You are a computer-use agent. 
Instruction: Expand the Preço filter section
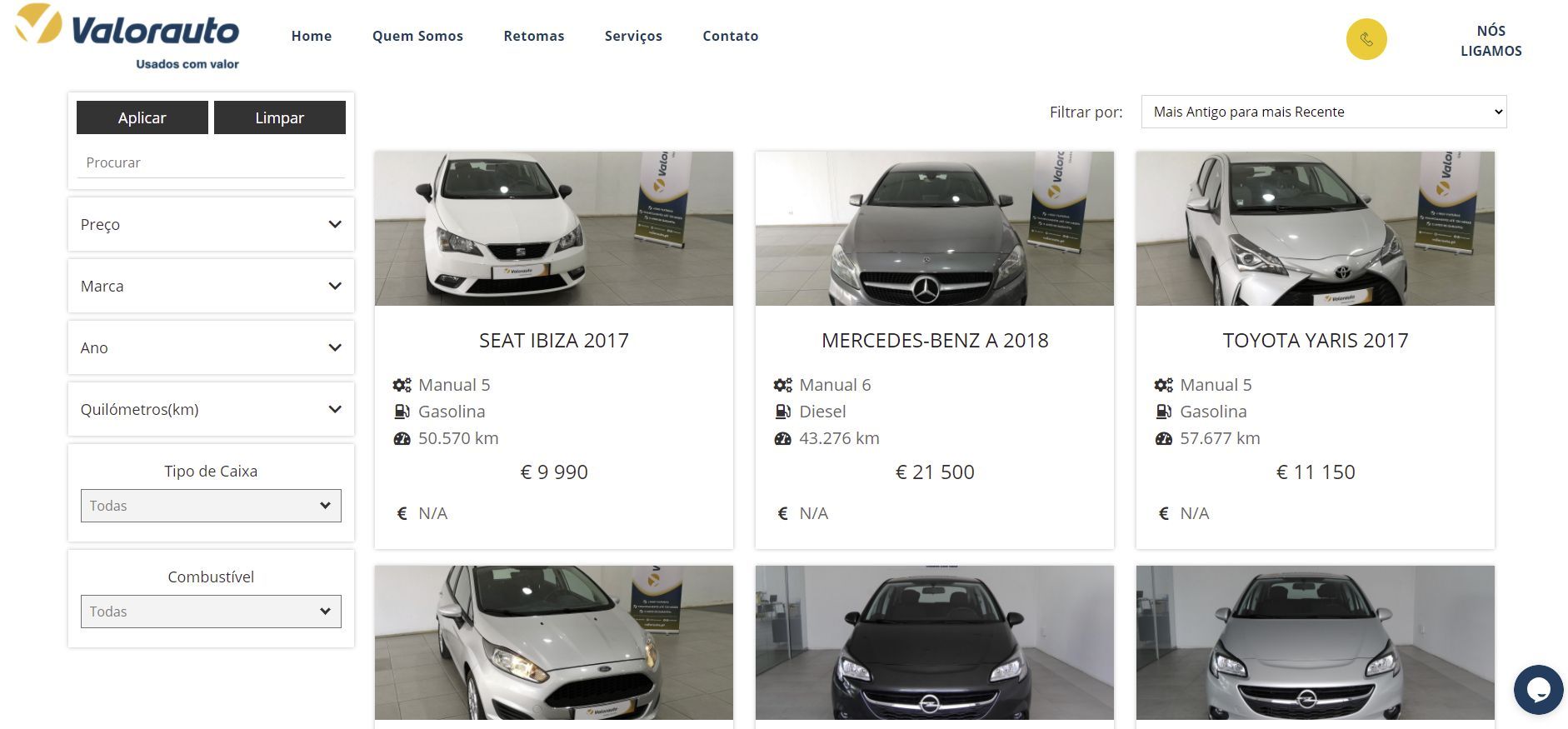coord(210,224)
